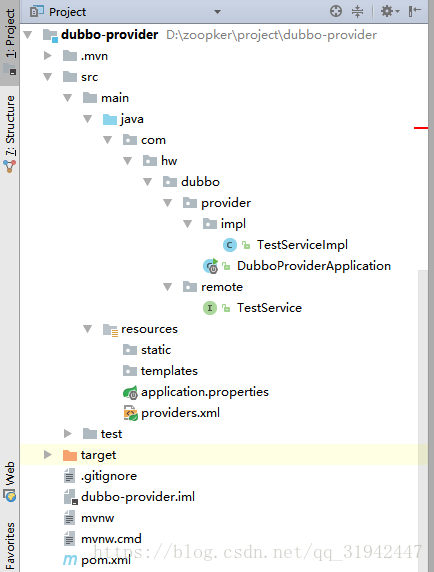Select the TestService interface
434x572 pixels.
tap(270, 308)
